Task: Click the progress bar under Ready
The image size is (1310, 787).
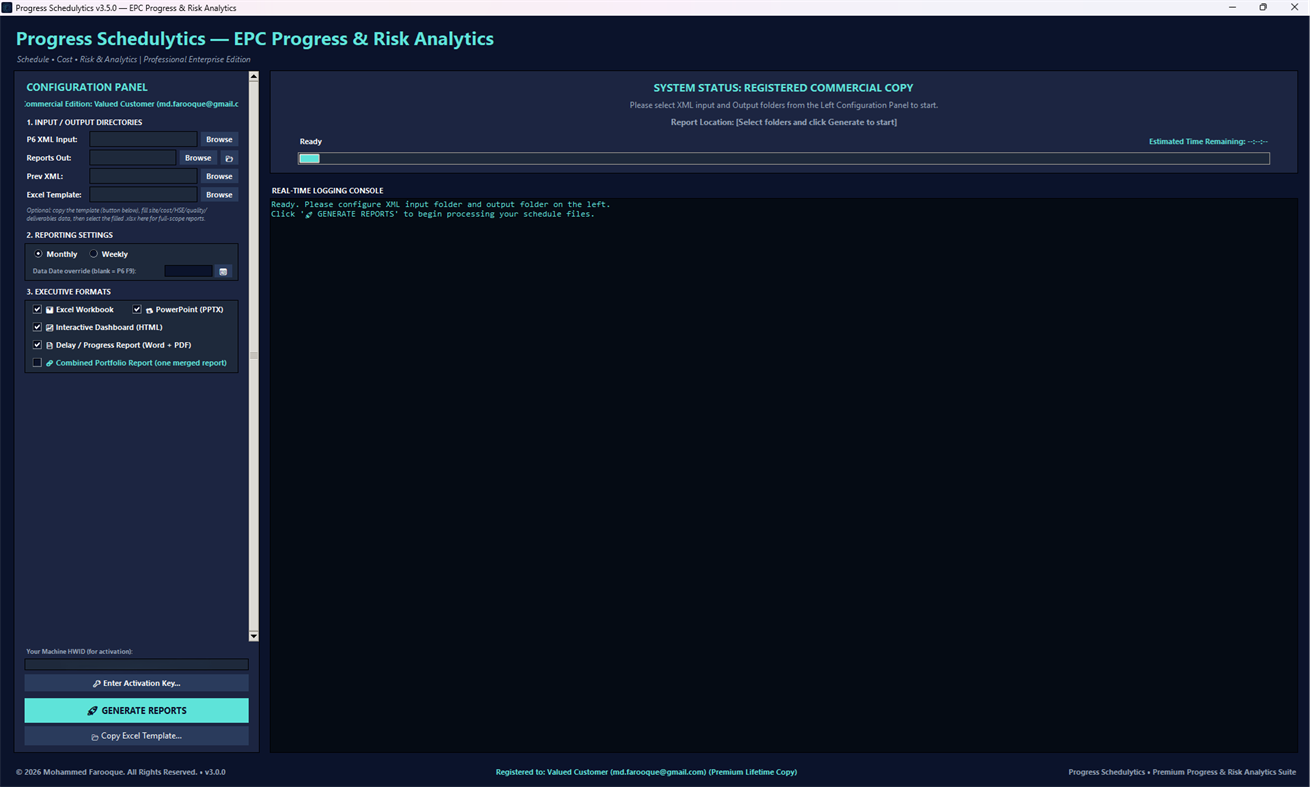Action: [784, 158]
